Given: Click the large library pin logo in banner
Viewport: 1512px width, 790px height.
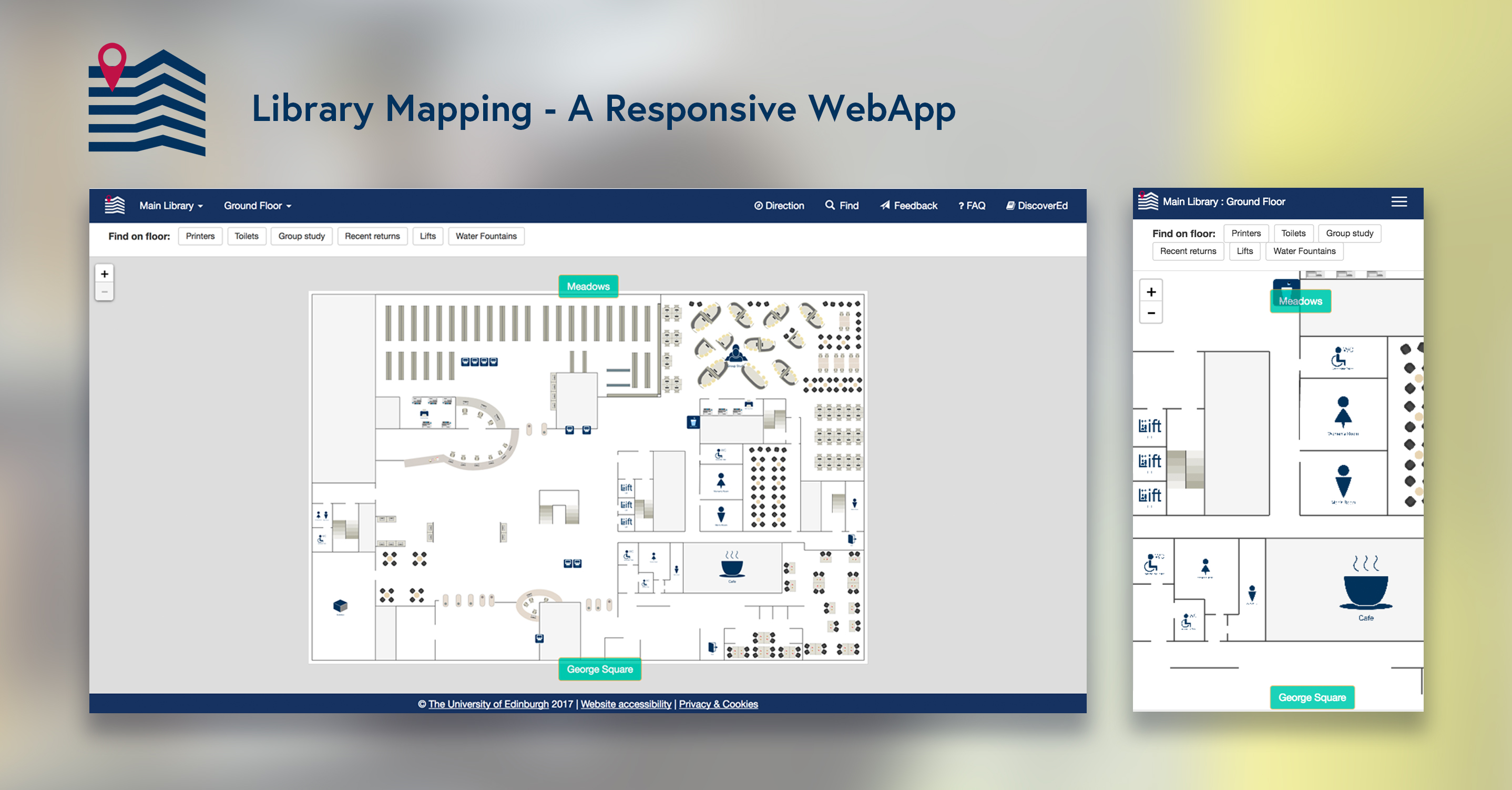Looking at the screenshot, I should click(147, 100).
